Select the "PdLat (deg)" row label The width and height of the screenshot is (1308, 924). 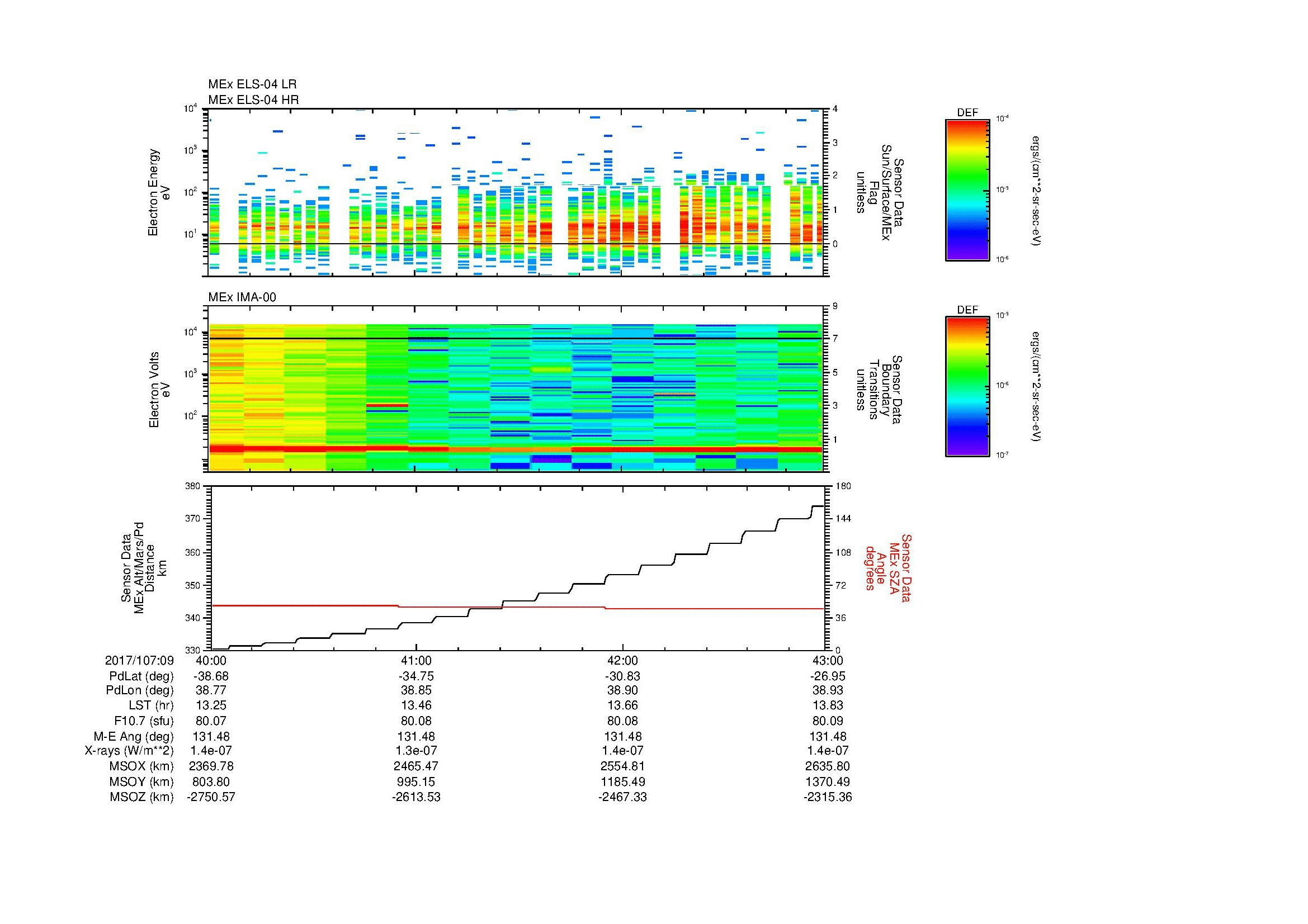[141, 676]
